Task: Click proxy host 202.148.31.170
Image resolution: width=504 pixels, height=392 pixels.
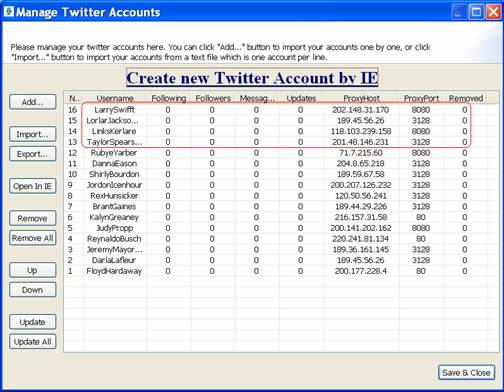Action: [x=360, y=110]
